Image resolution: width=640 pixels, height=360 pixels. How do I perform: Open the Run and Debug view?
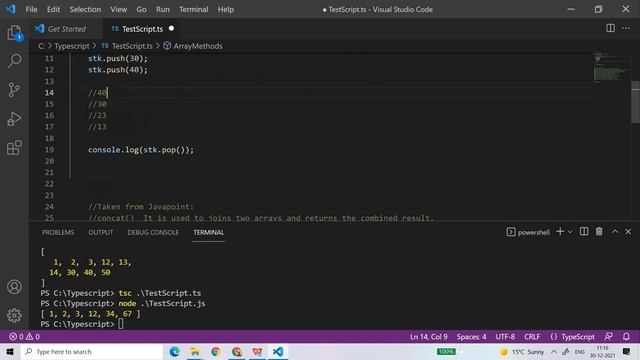click(x=14, y=119)
